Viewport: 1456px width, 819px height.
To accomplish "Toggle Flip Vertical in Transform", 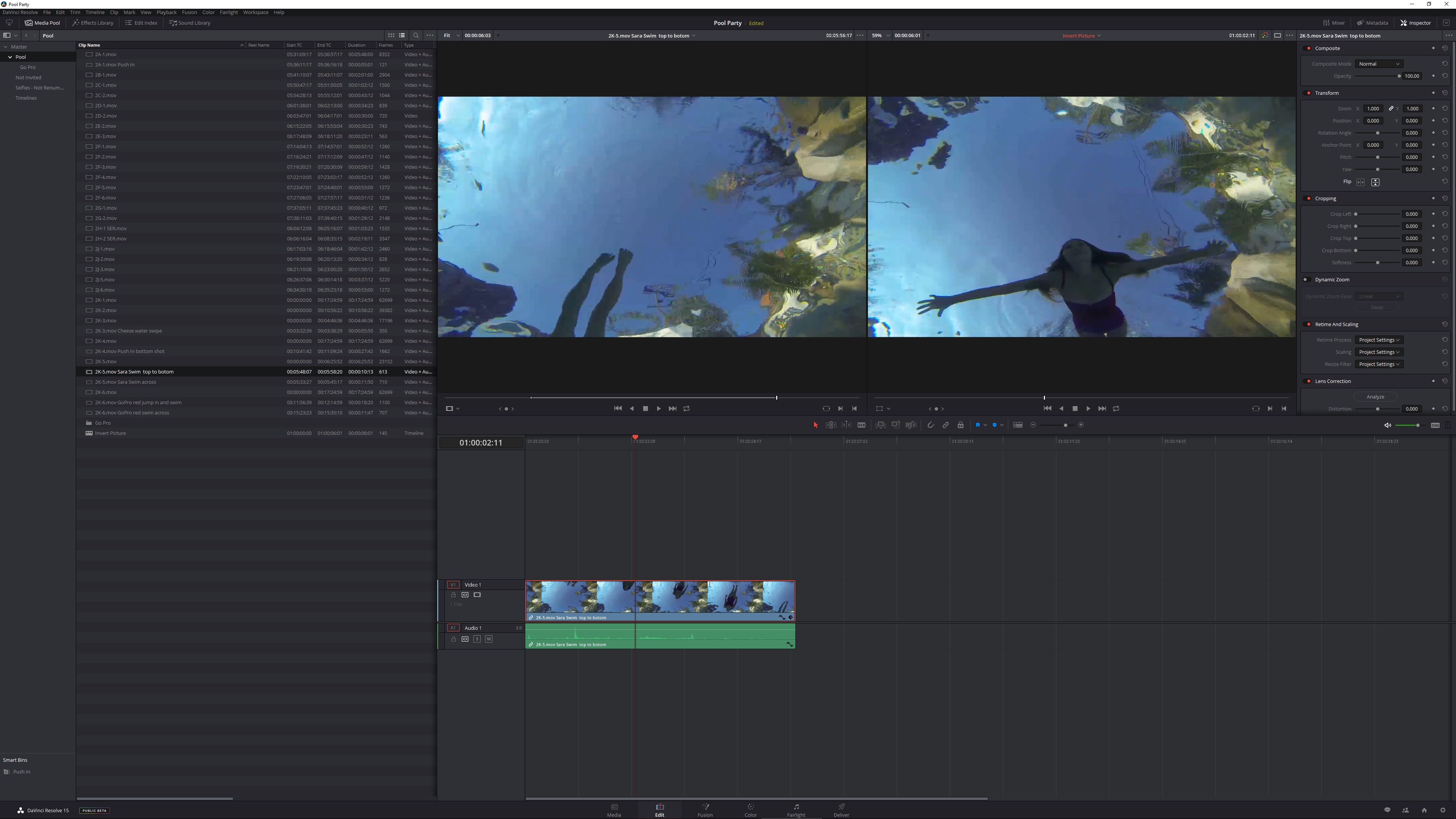I will [1375, 182].
